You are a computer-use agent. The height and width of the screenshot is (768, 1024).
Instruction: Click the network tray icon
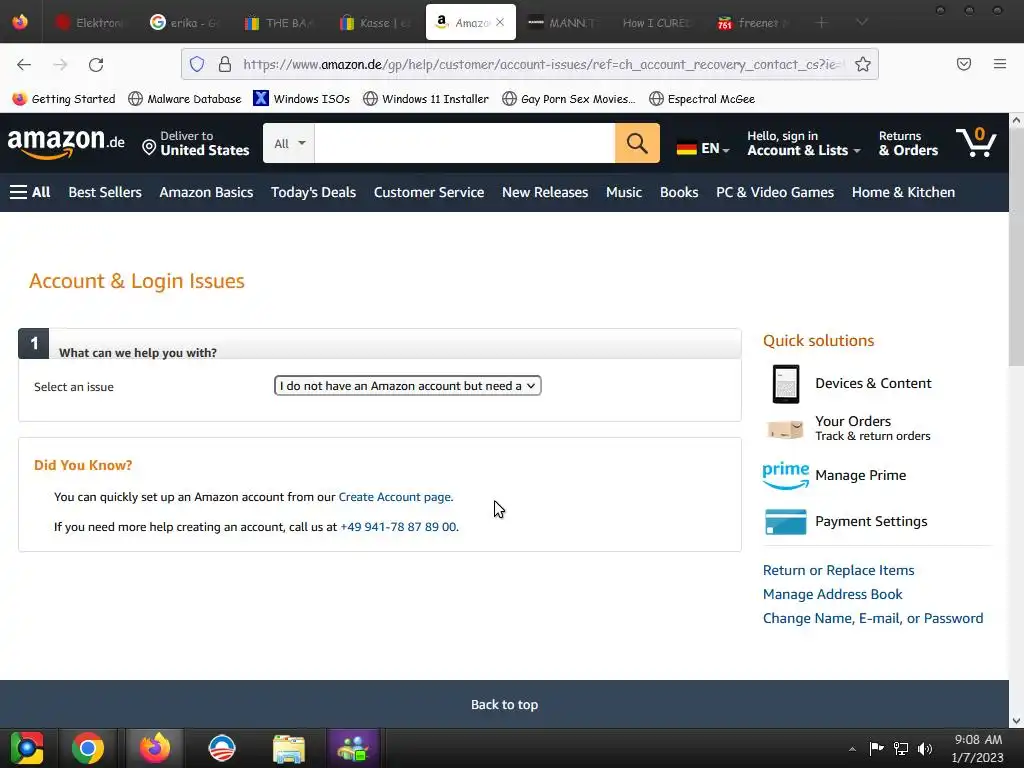[901, 748]
